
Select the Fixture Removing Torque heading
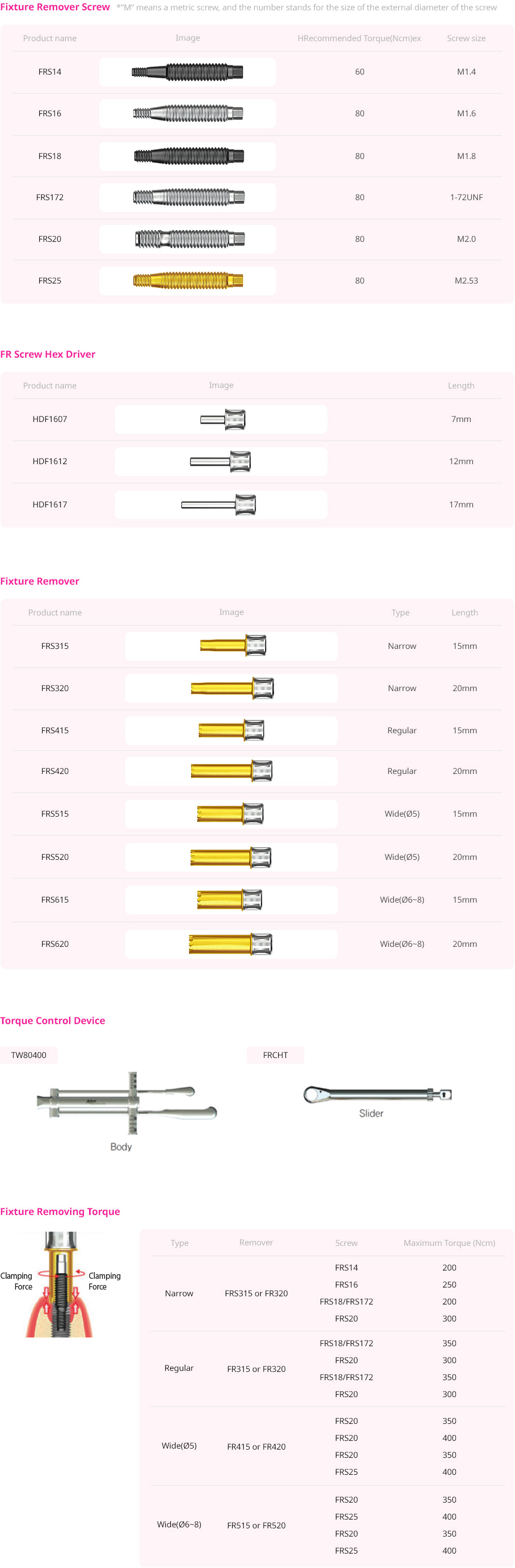(x=60, y=1211)
